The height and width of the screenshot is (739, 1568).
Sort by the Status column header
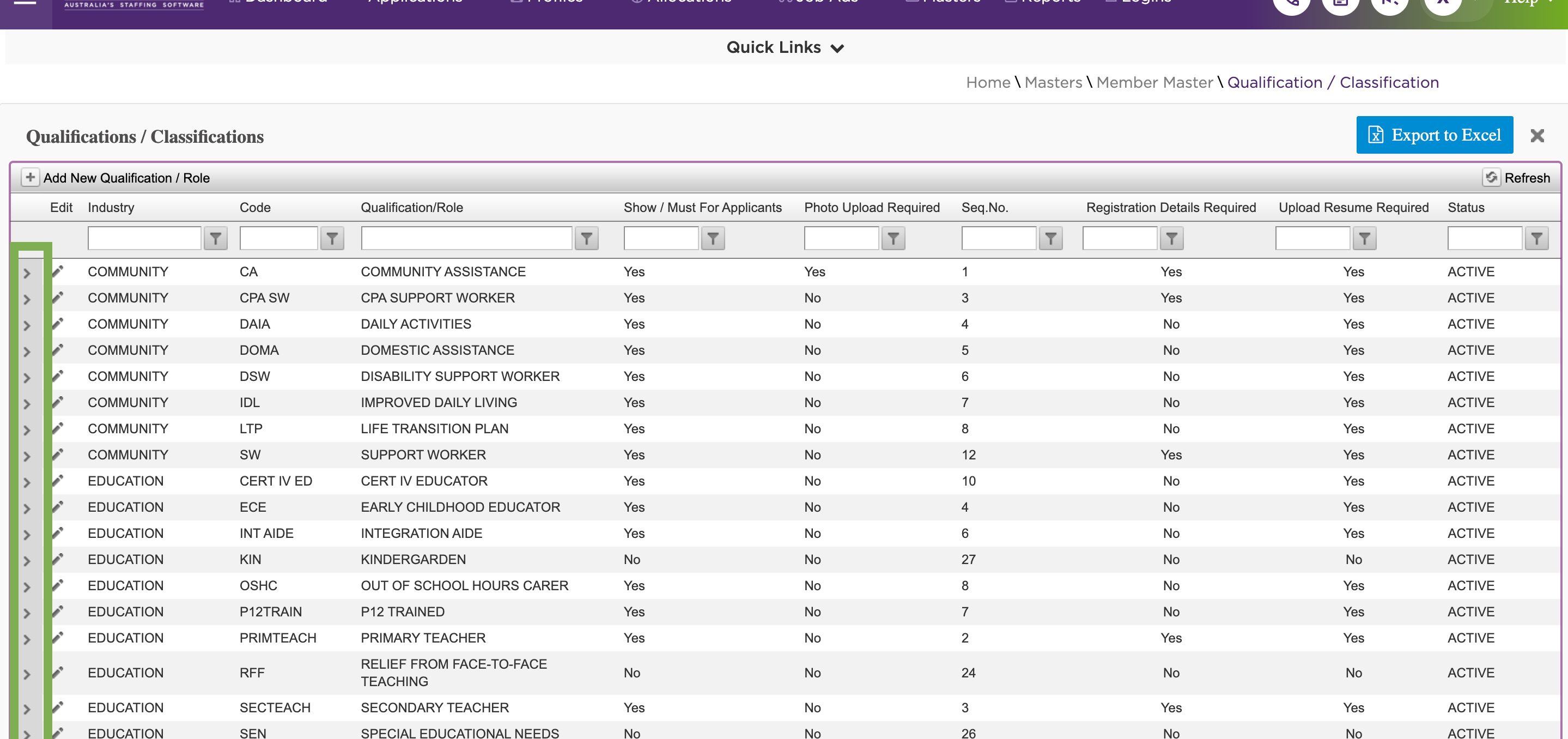[1466, 208]
